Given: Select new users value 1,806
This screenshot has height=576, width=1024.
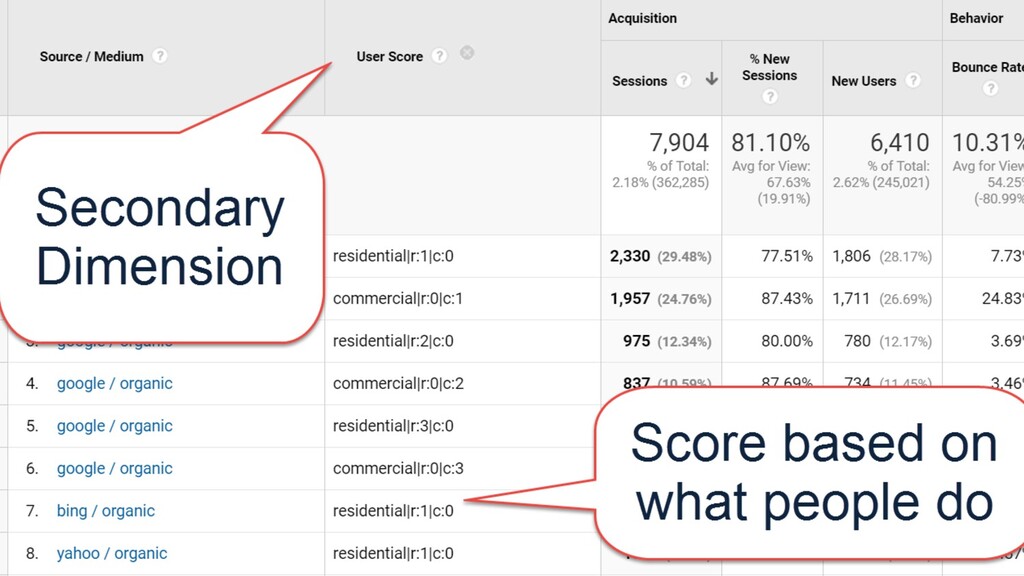Looking at the screenshot, I should 852,256.
